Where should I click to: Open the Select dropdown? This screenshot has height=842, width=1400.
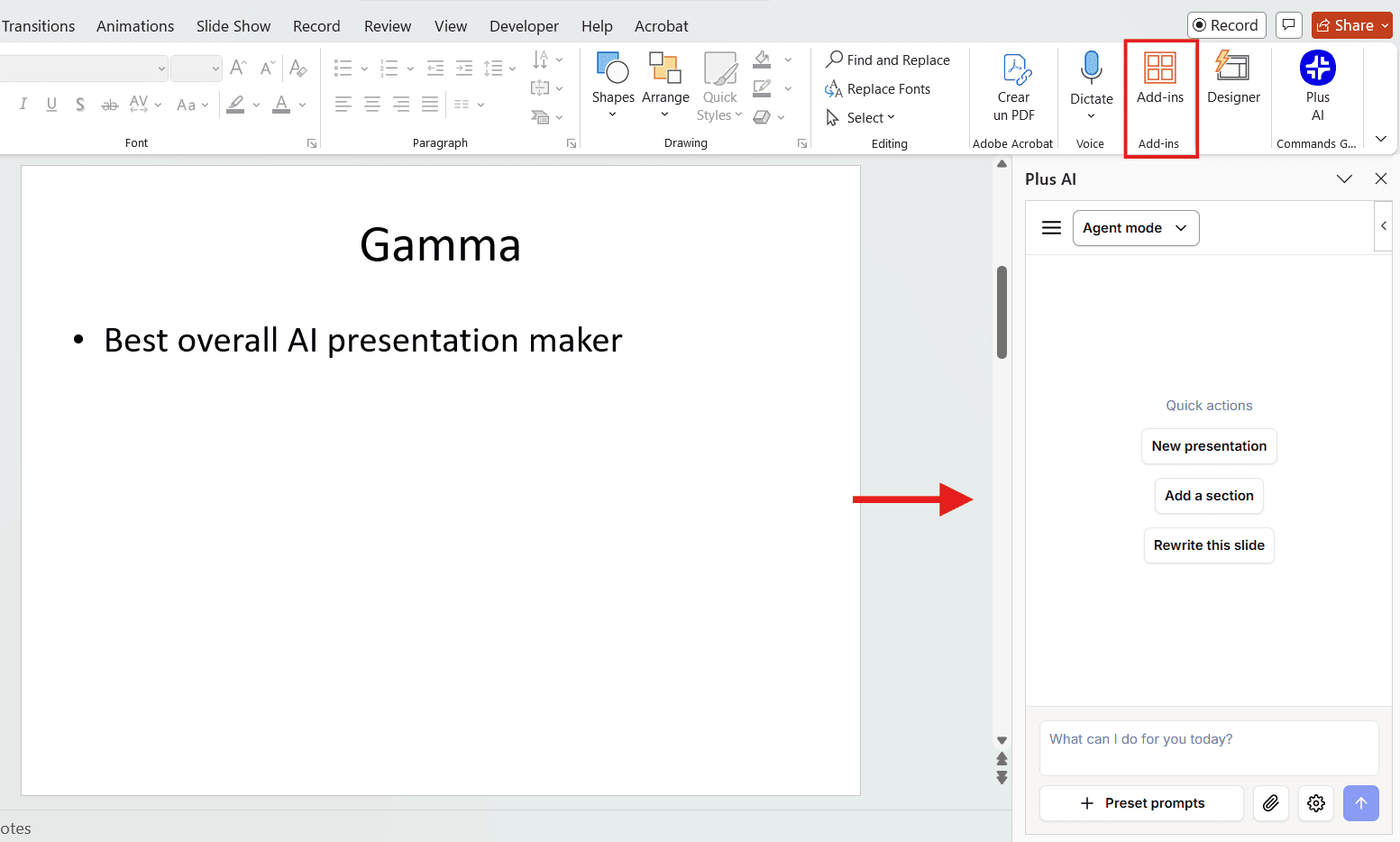click(x=861, y=117)
